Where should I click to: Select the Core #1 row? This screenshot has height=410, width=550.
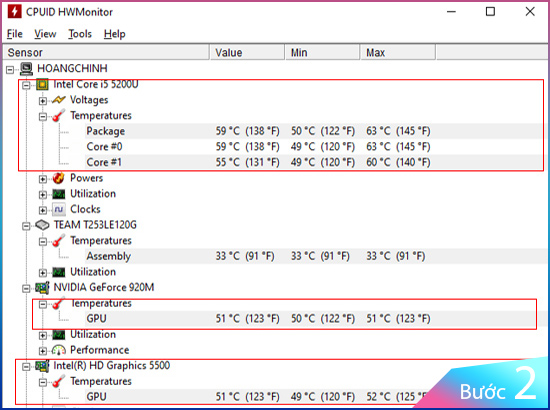314,162
